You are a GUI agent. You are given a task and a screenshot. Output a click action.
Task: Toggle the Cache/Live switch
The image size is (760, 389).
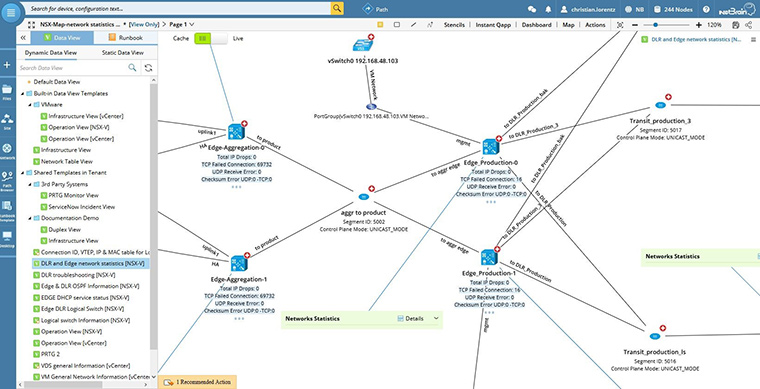[211, 38]
